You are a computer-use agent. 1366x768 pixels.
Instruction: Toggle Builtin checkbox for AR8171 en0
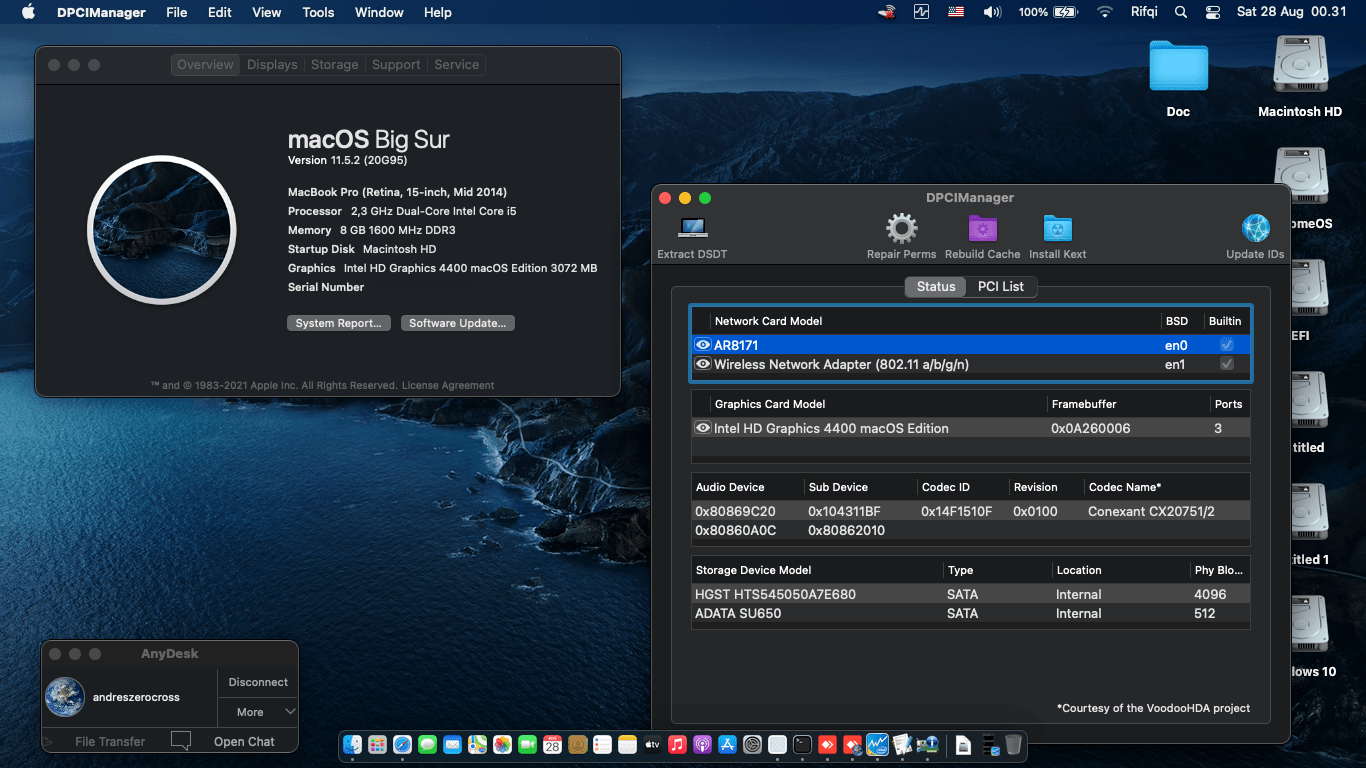coord(1227,345)
